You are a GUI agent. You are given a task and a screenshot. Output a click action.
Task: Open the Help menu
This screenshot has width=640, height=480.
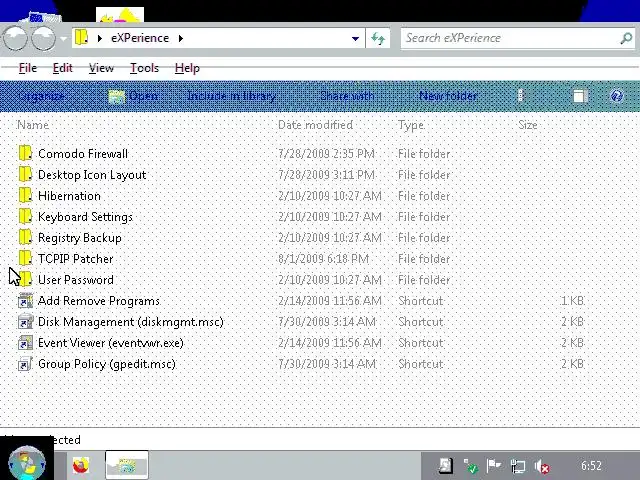(187, 68)
